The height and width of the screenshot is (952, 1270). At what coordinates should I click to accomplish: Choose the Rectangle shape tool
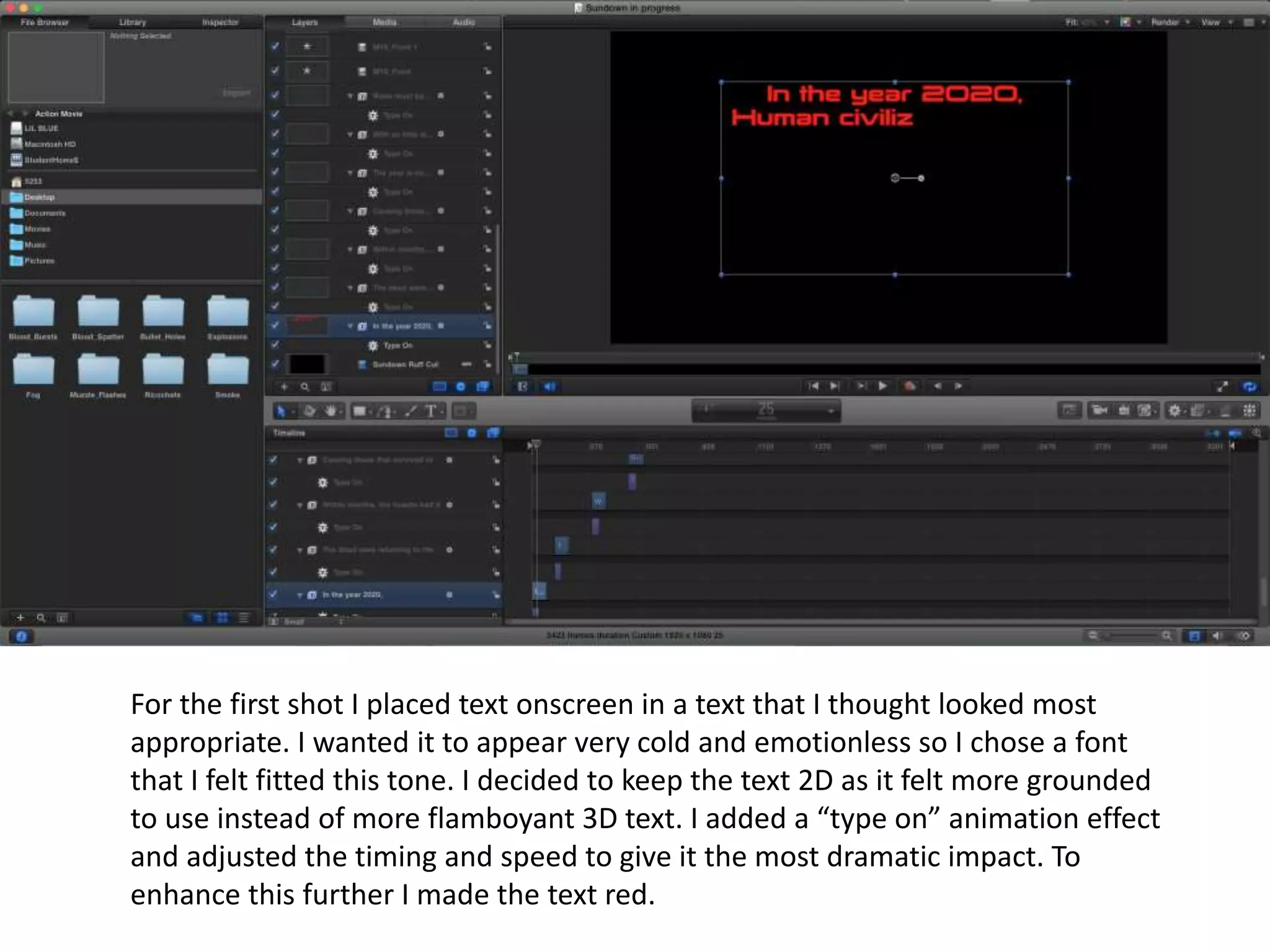click(360, 411)
